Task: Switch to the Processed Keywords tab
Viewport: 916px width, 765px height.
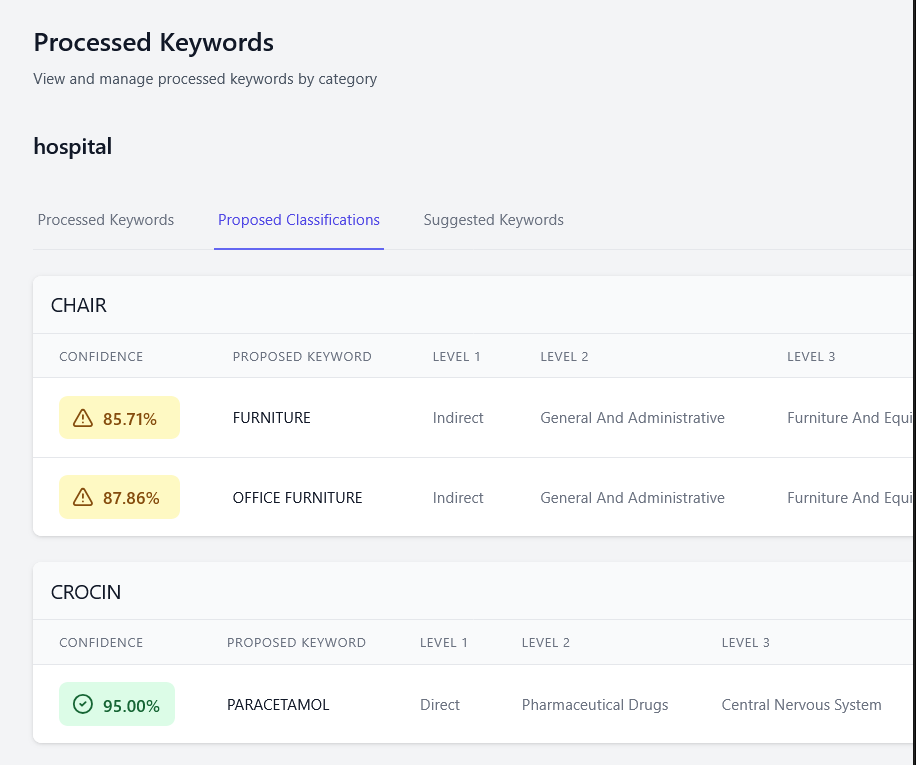Action: (x=106, y=220)
